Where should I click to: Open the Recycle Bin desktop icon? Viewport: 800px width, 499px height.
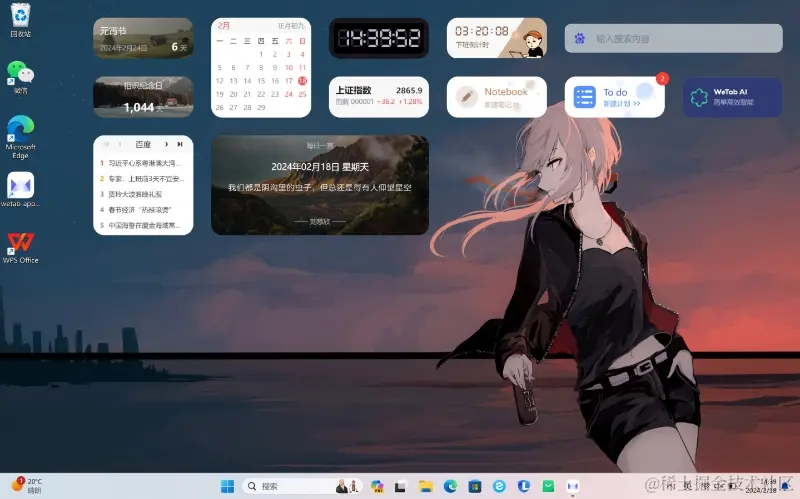20,20
